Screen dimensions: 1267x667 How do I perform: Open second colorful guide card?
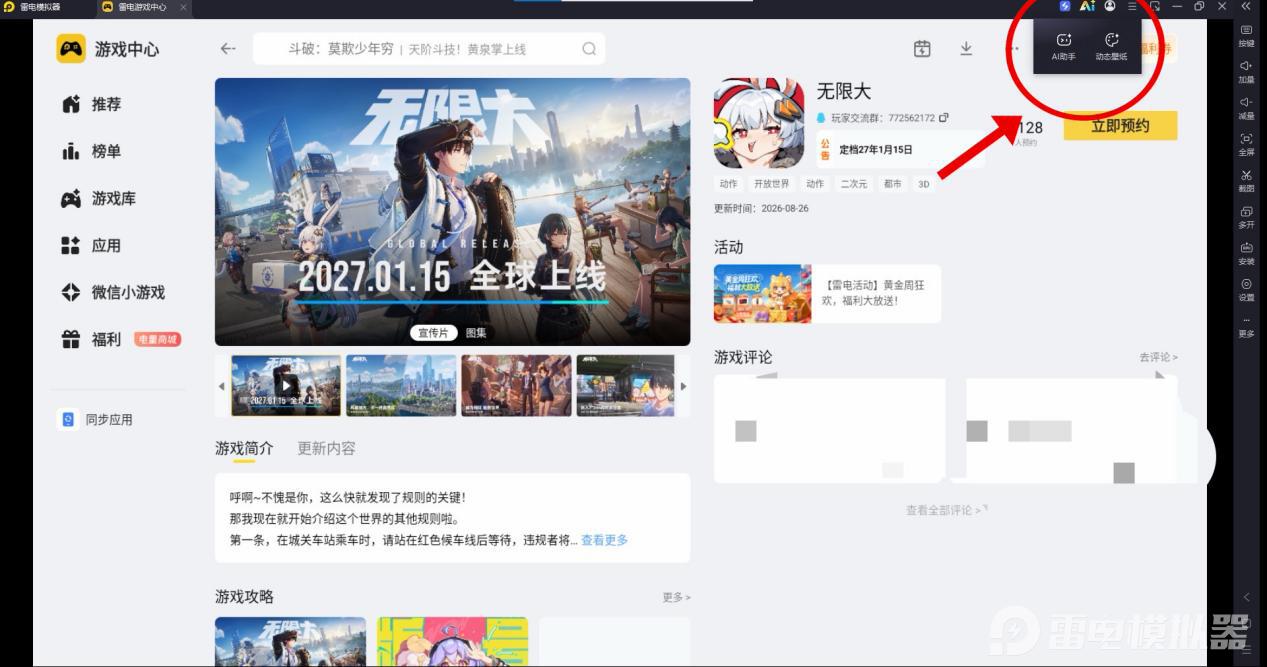tap(452, 642)
